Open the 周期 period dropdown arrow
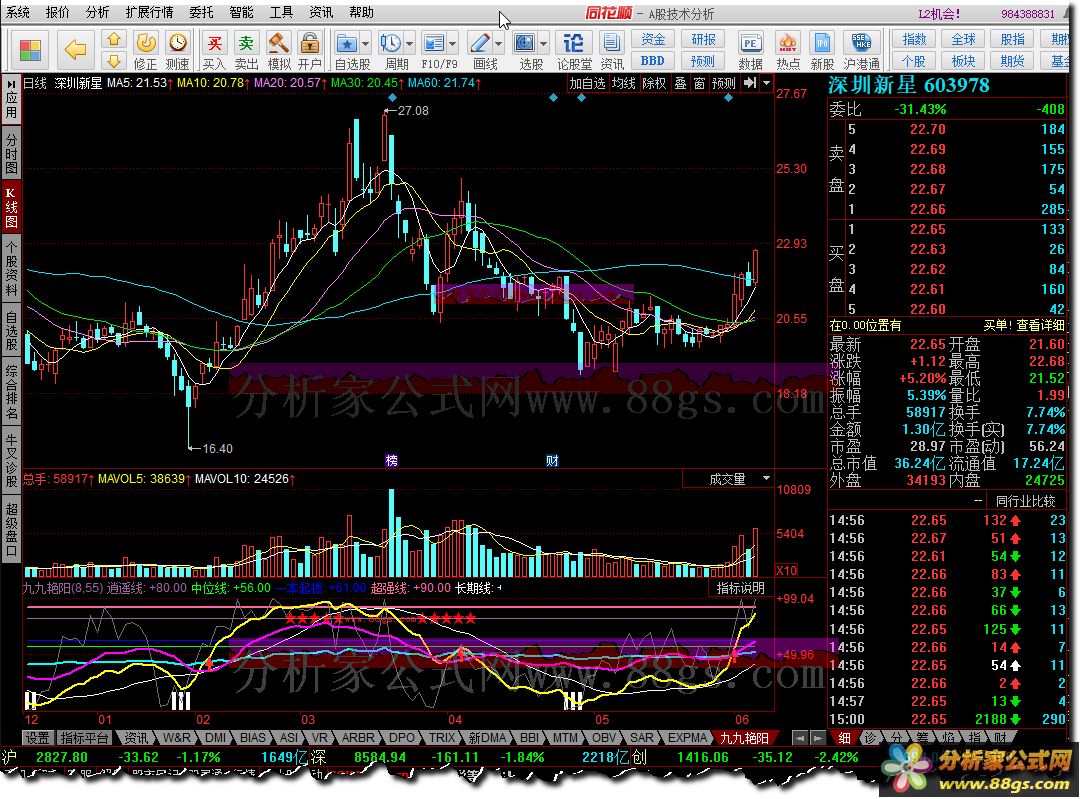This screenshot has height=799, width=1081. (410, 44)
